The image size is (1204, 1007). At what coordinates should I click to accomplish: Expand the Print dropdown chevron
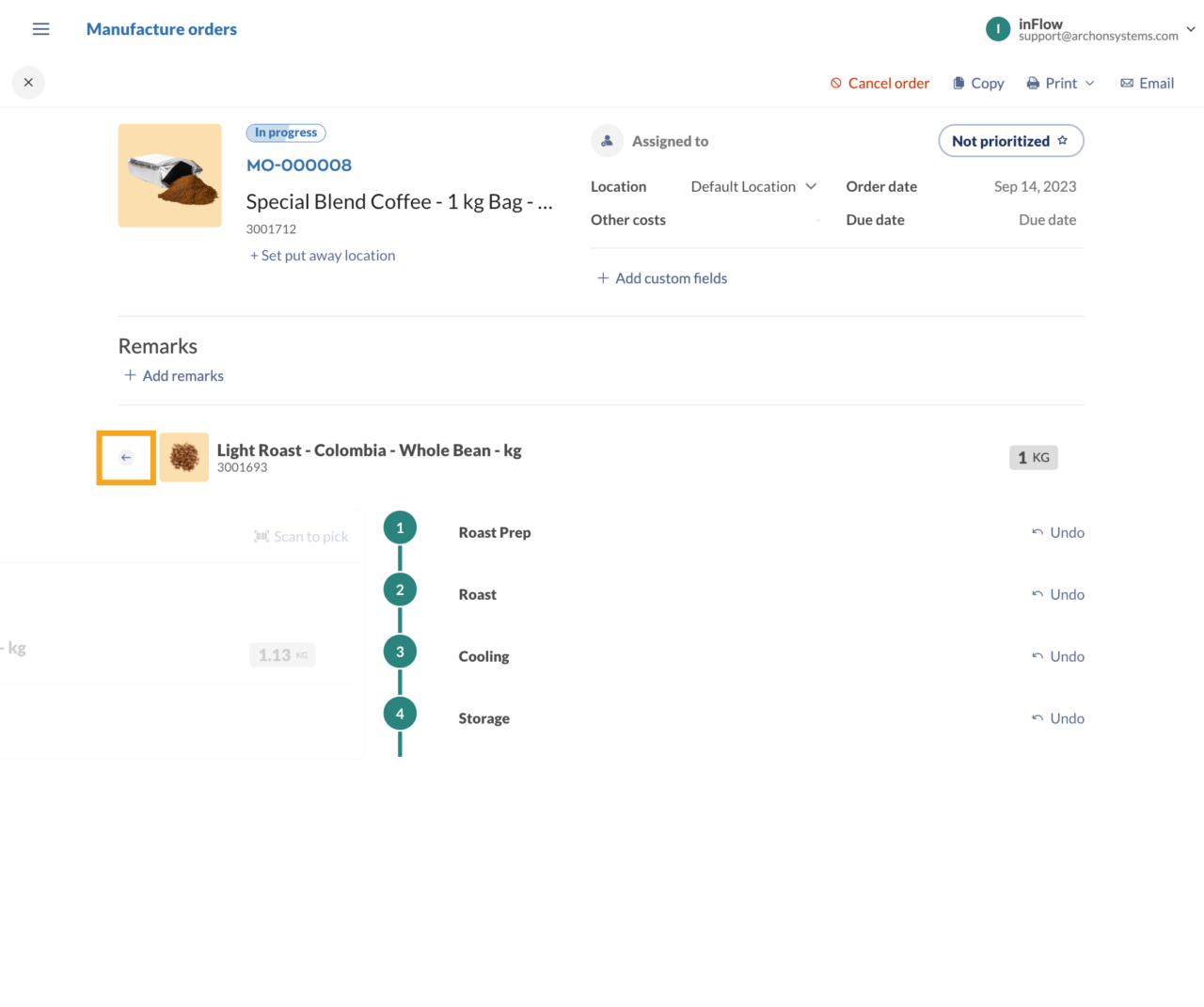(1088, 83)
